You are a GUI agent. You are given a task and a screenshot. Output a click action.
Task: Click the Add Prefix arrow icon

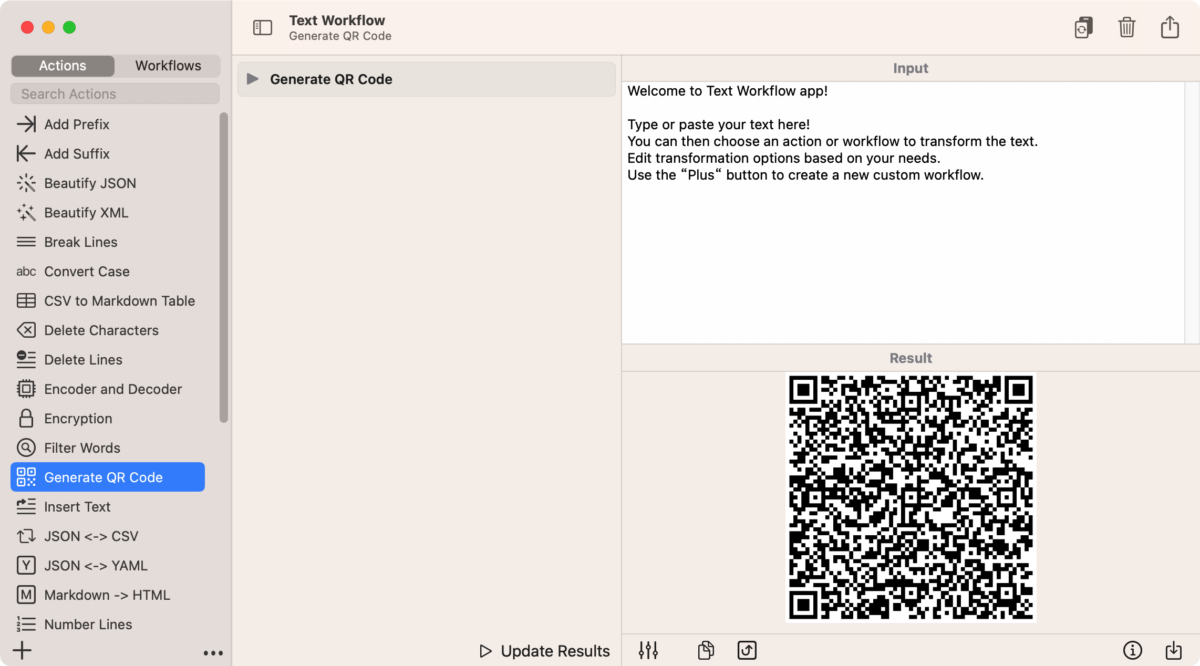(x=26, y=124)
